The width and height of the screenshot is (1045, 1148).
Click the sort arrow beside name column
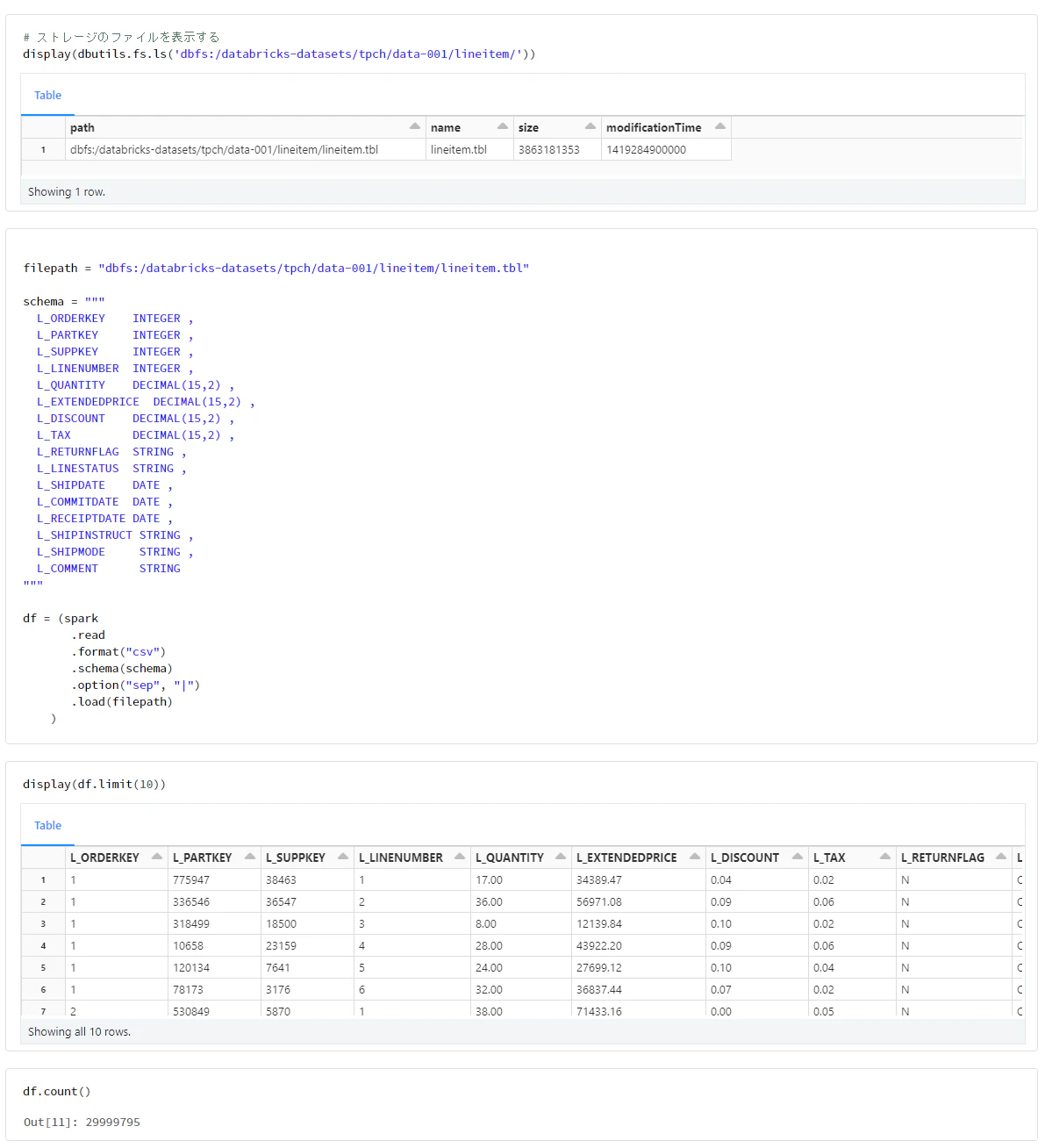[503, 126]
